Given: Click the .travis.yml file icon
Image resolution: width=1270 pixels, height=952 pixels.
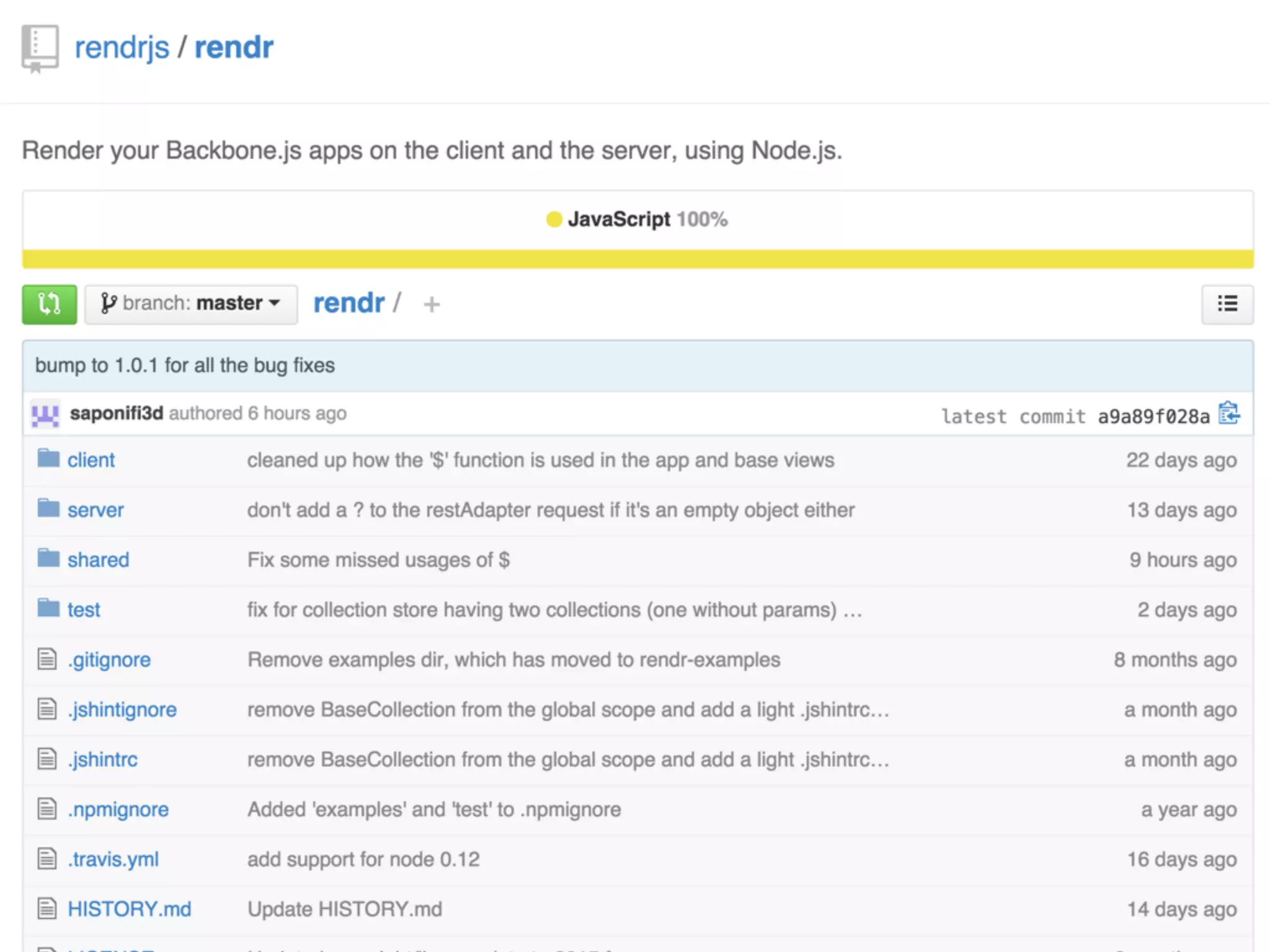Looking at the screenshot, I should 47,858.
